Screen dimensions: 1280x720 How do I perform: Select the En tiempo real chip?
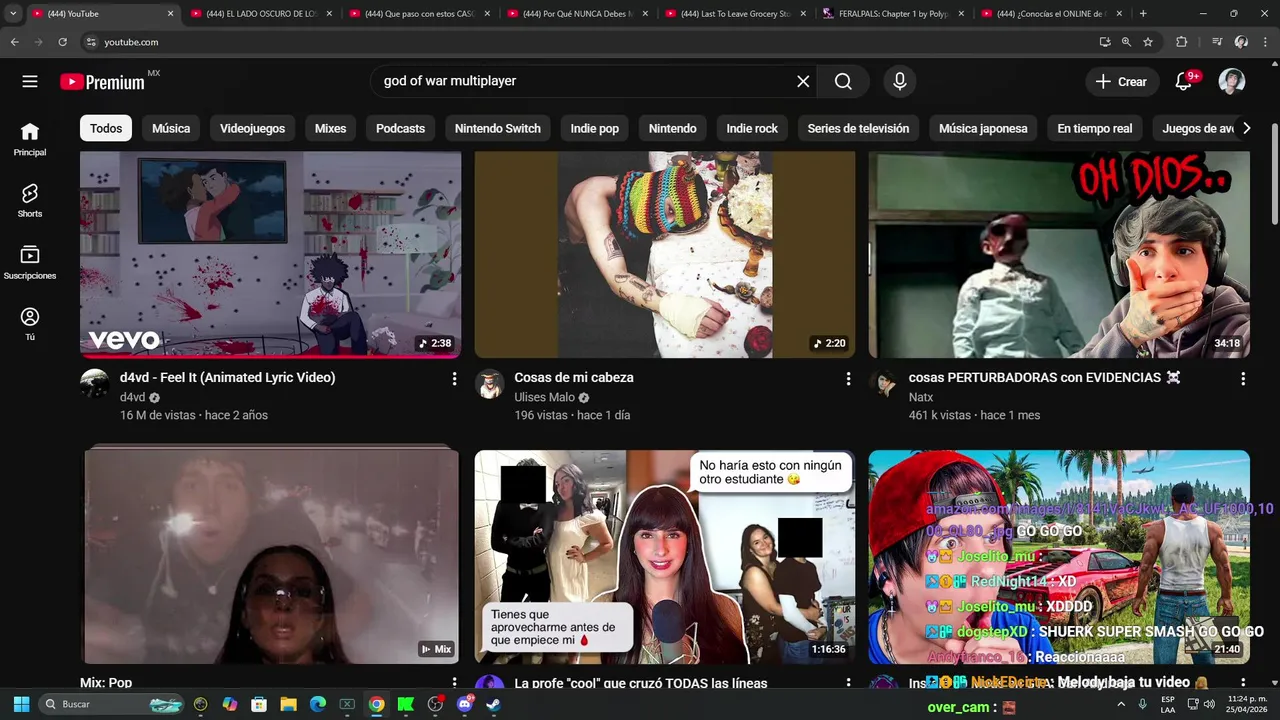(1095, 128)
